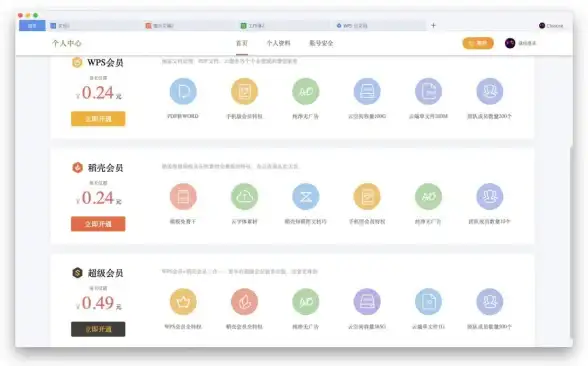Click the user avatar beside the orange button

(x=510, y=43)
